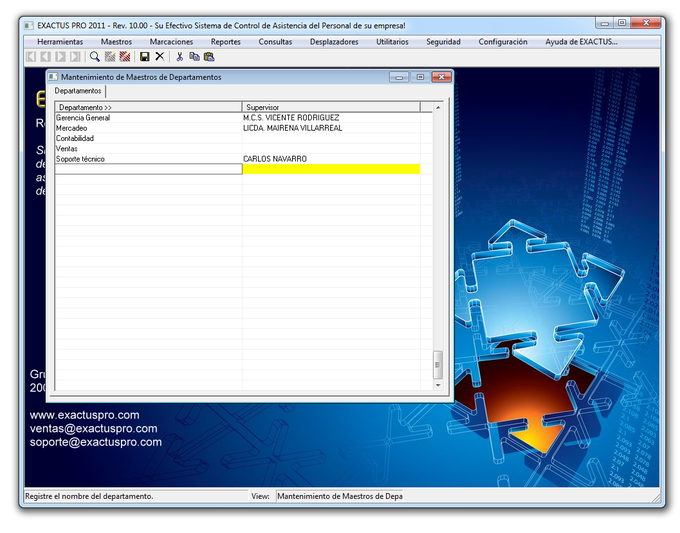Close the Mantenimiento de Departamentos window
Screen dimensions: 680x533
pos(441,77)
